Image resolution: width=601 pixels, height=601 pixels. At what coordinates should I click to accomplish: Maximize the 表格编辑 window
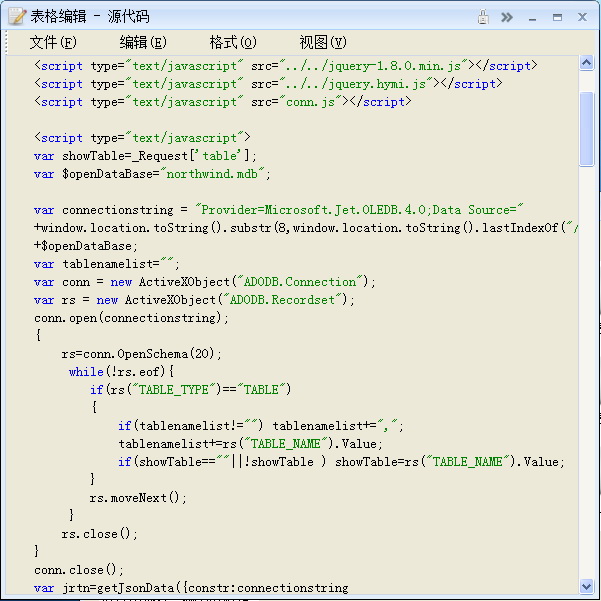click(557, 17)
